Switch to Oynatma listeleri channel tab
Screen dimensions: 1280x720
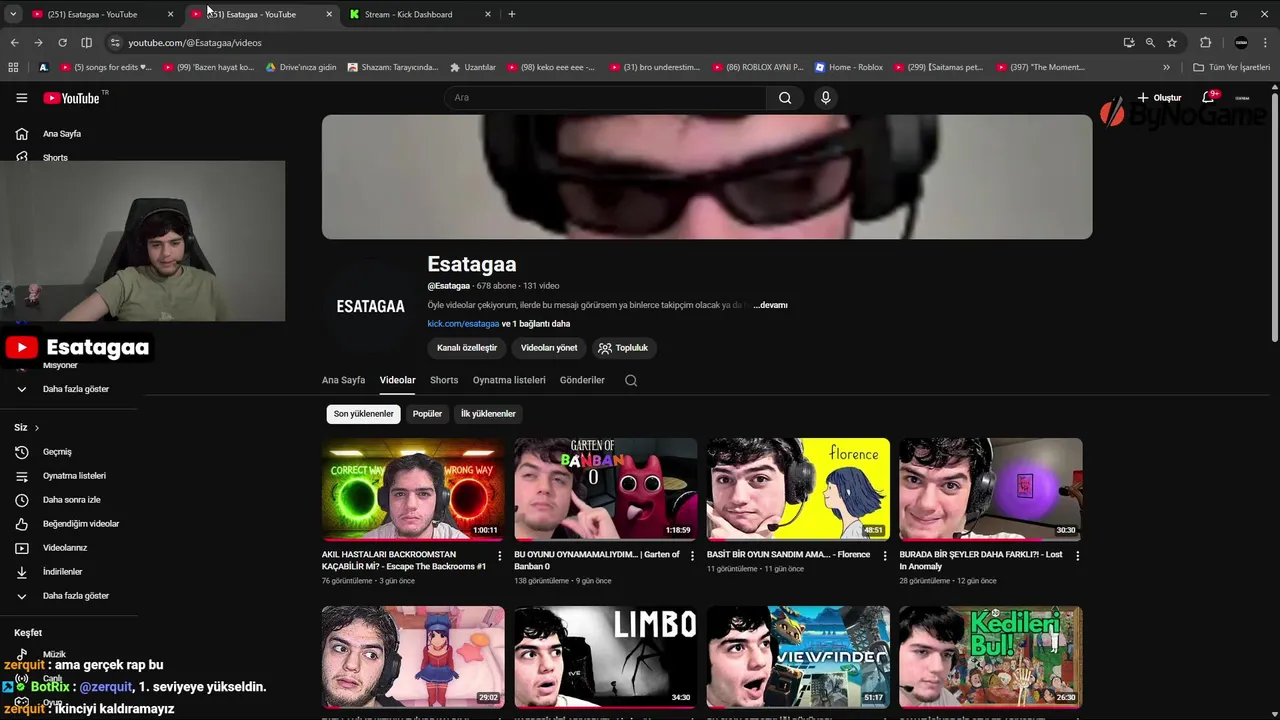pyautogui.click(x=509, y=380)
